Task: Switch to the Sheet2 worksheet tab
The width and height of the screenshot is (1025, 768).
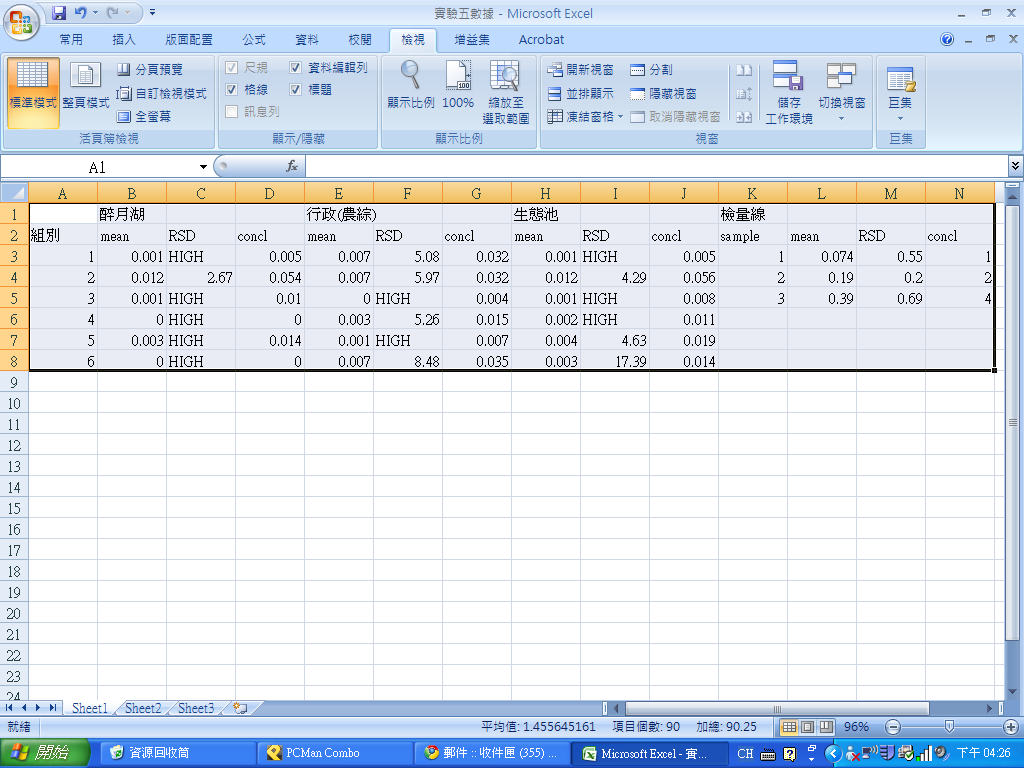Action: coord(143,708)
